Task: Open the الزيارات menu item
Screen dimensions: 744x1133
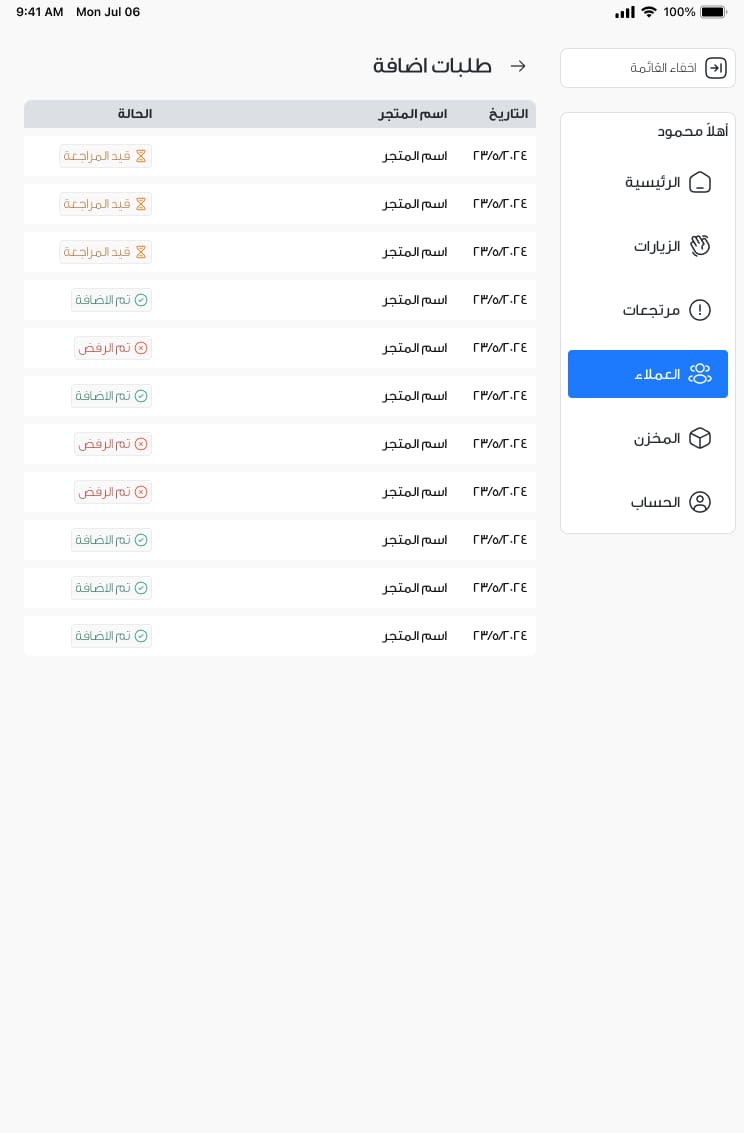Action: click(647, 246)
